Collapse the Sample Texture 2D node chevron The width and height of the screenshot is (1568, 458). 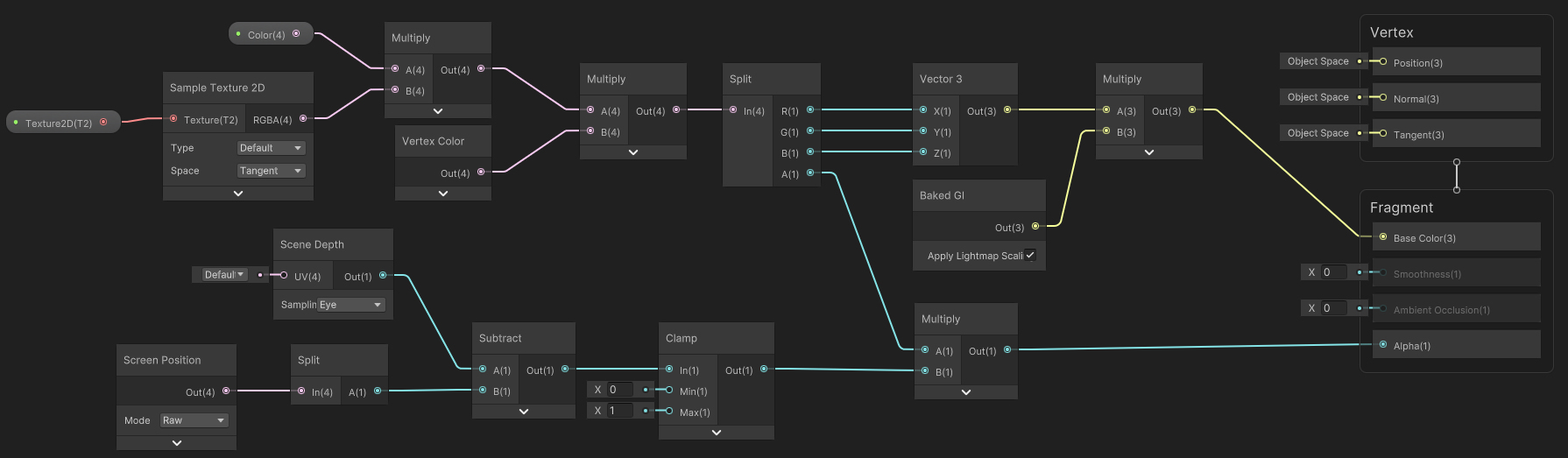click(238, 194)
